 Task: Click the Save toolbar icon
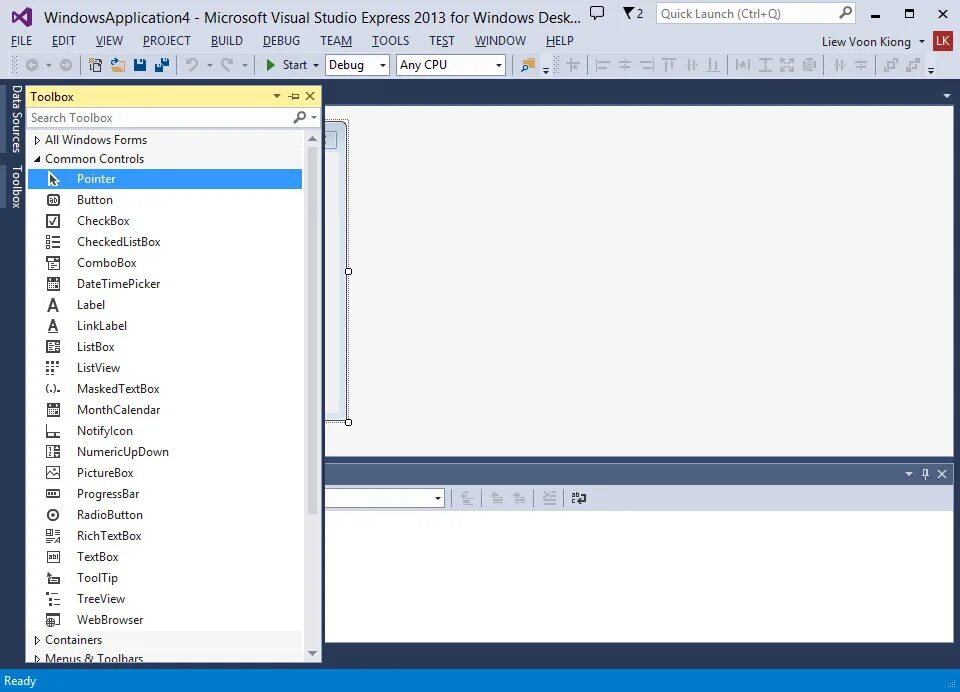click(x=140, y=65)
